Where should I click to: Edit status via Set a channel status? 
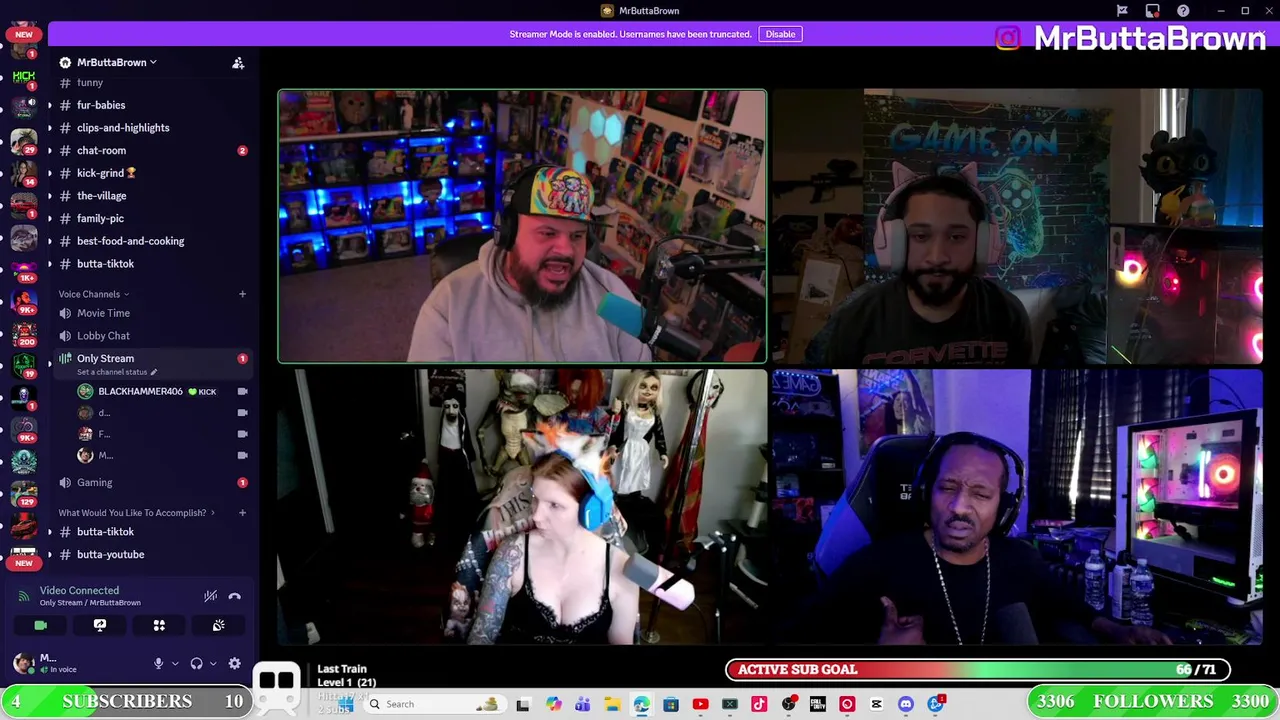(x=116, y=372)
